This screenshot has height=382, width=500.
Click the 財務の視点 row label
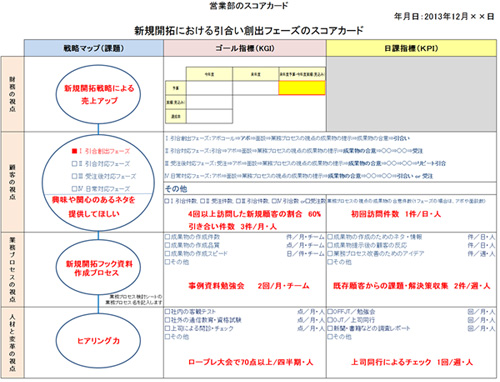(x=12, y=94)
